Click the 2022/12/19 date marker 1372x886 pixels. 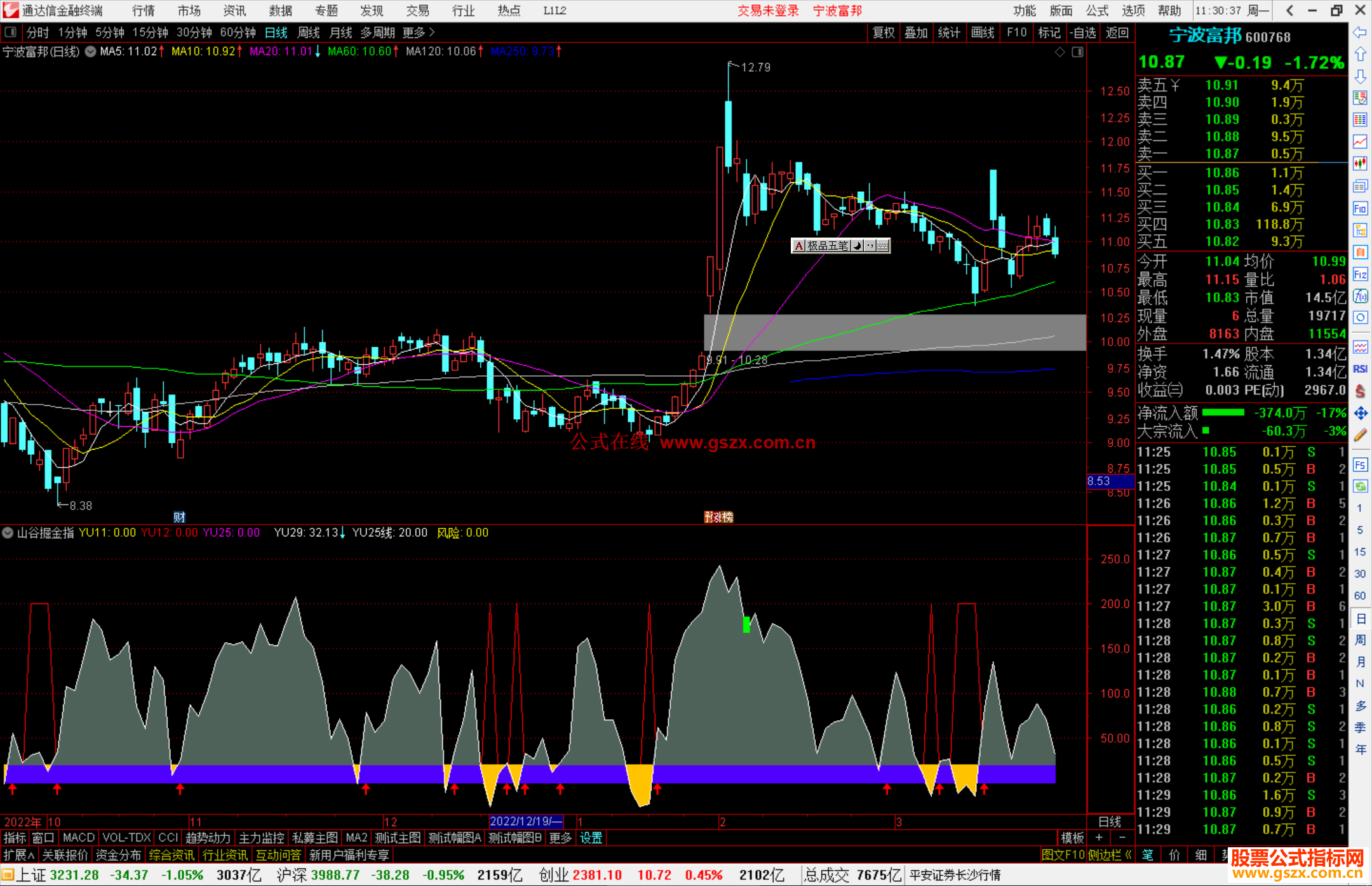(x=525, y=821)
